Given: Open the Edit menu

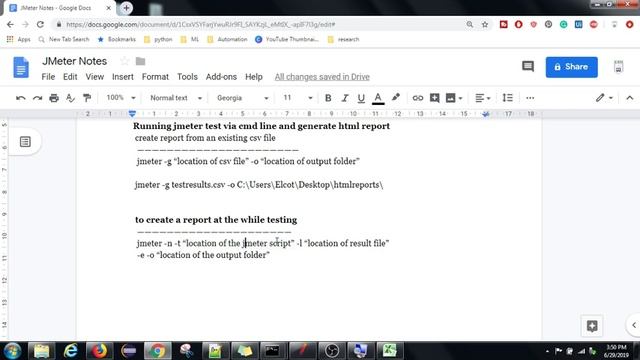Looking at the screenshot, I should pos(70,77).
